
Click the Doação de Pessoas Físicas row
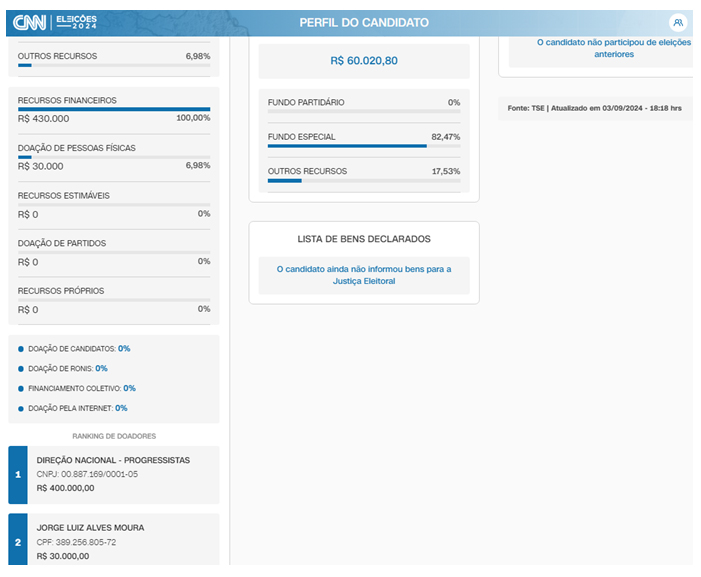[x=114, y=157]
